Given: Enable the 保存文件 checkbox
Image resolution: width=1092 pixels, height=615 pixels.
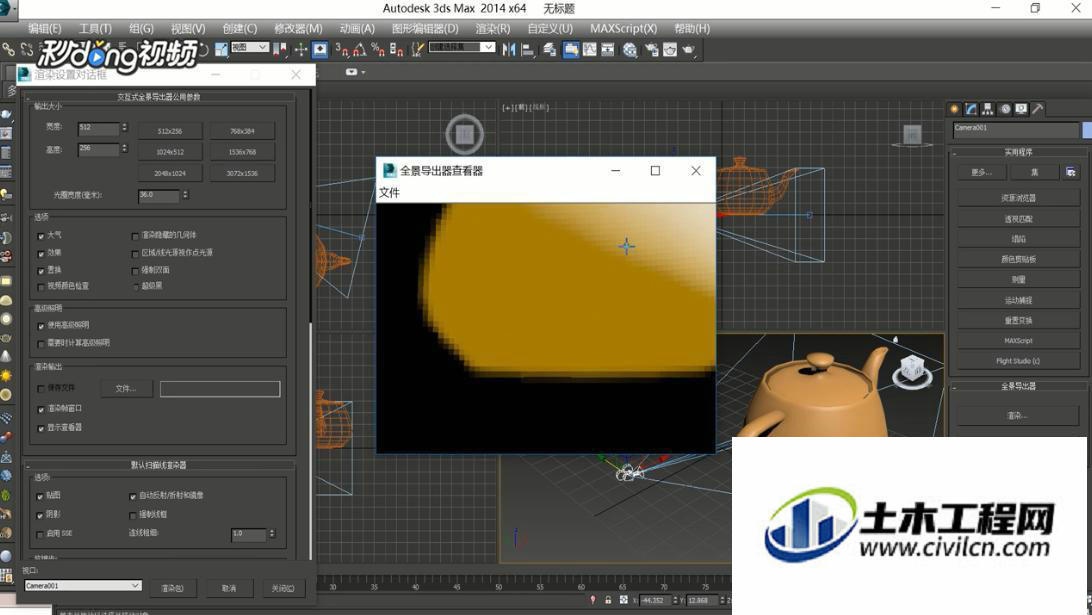Looking at the screenshot, I should pyautogui.click(x=40, y=389).
